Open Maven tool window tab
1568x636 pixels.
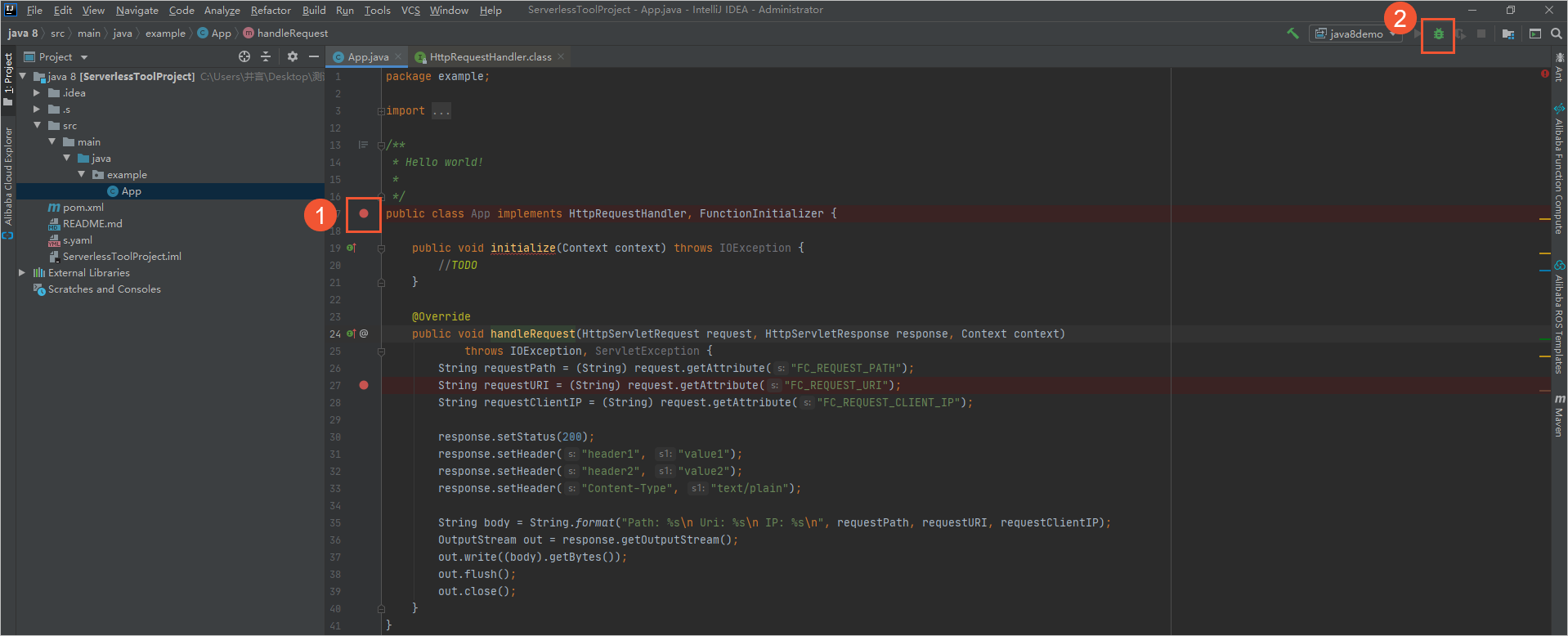1559,415
